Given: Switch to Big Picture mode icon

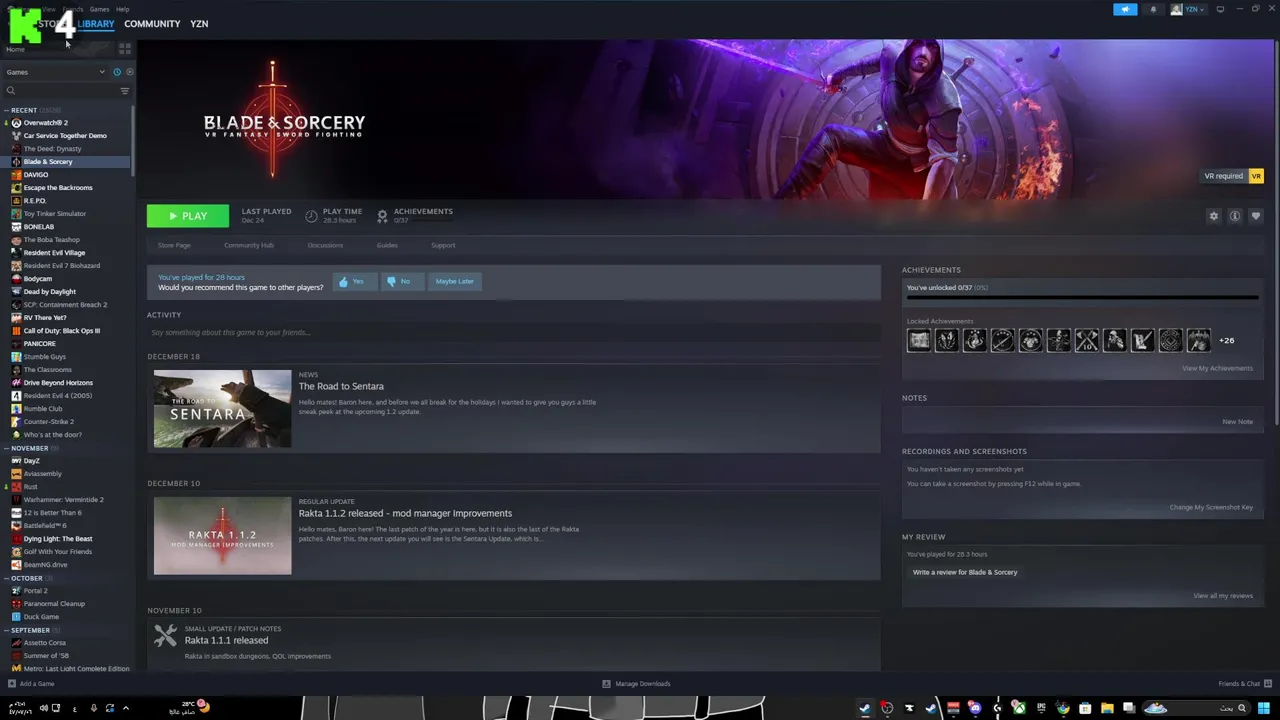Looking at the screenshot, I should point(1220,9).
